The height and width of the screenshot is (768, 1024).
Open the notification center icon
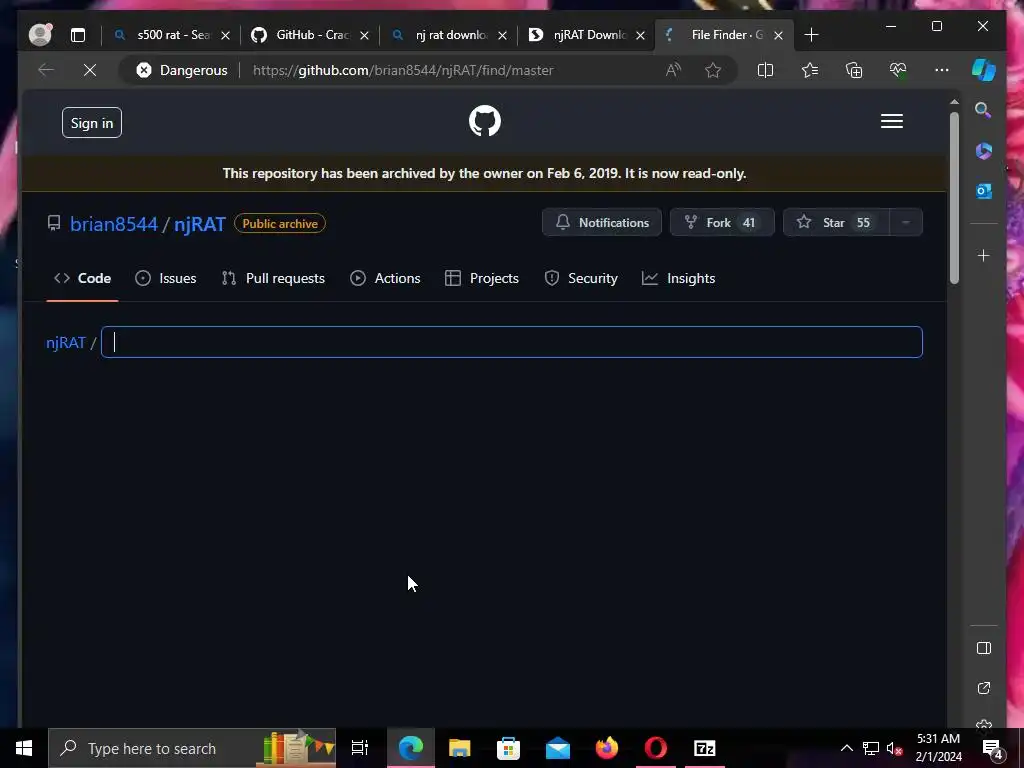pos(993,748)
